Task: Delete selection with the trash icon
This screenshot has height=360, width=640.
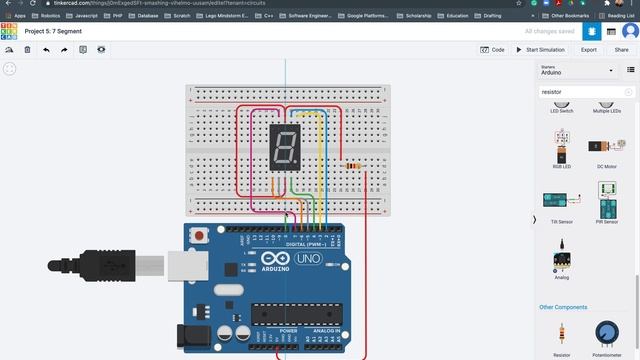Action: click(27, 50)
